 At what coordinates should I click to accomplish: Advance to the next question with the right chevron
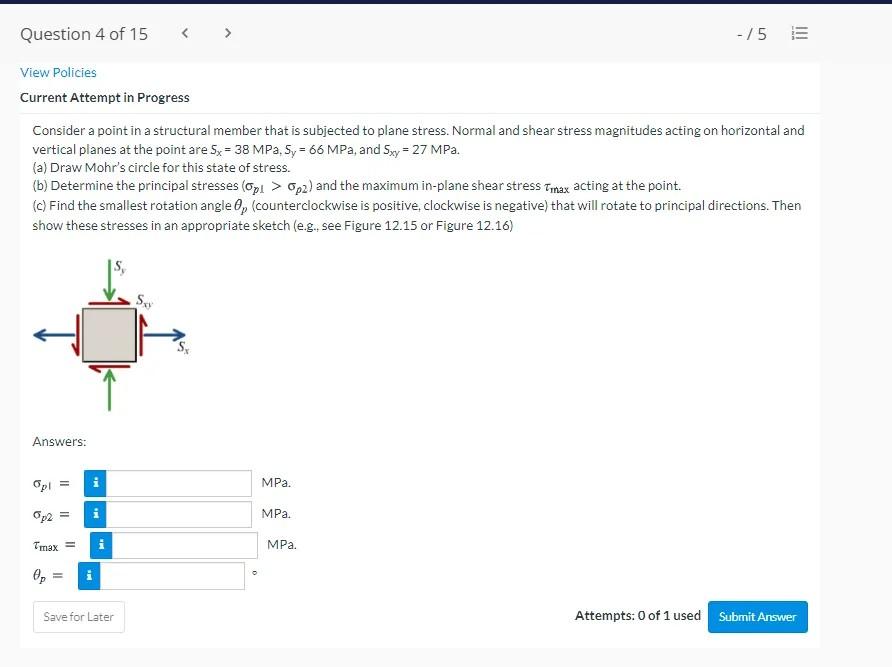[x=228, y=32]
